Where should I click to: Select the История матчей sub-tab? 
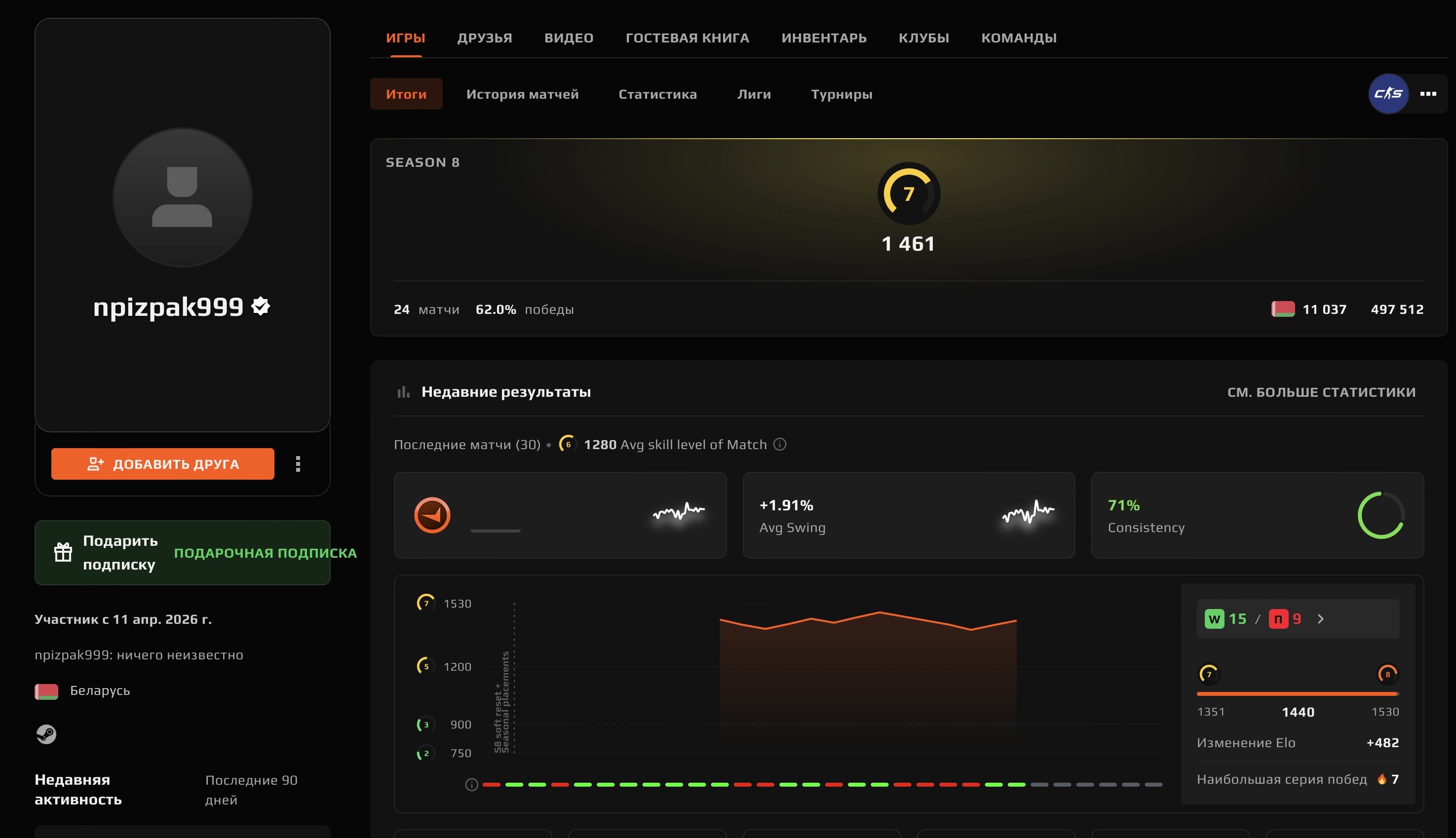point(522,94)
